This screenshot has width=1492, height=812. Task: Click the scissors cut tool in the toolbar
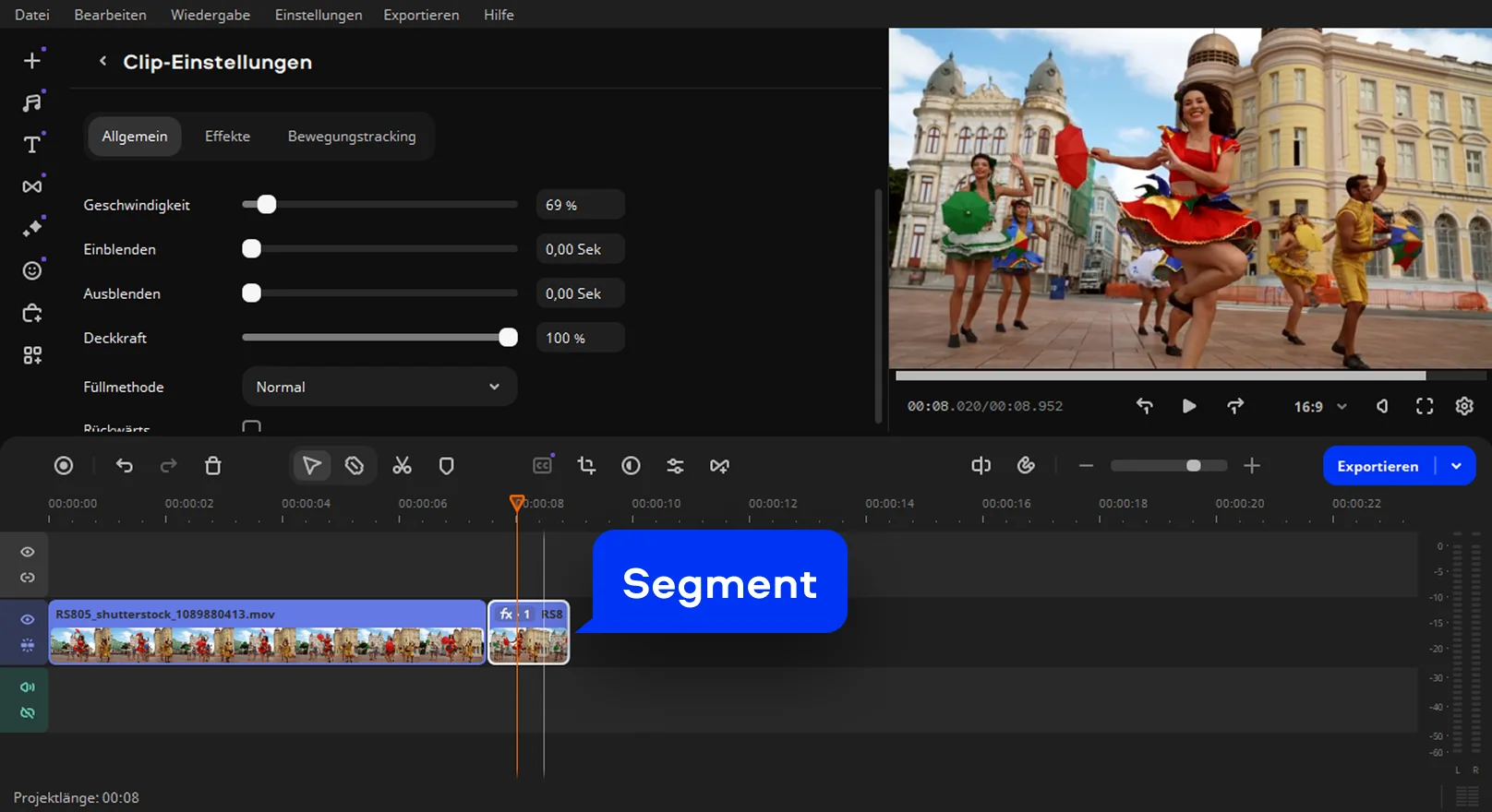point(402,466)
